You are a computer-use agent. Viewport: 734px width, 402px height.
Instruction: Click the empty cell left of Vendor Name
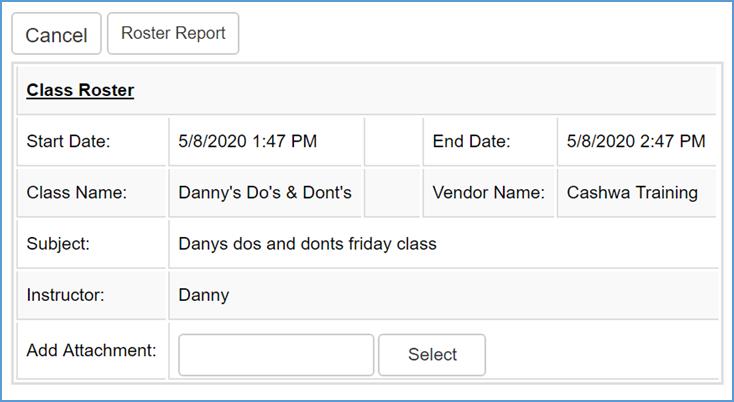tap(392, 192)
